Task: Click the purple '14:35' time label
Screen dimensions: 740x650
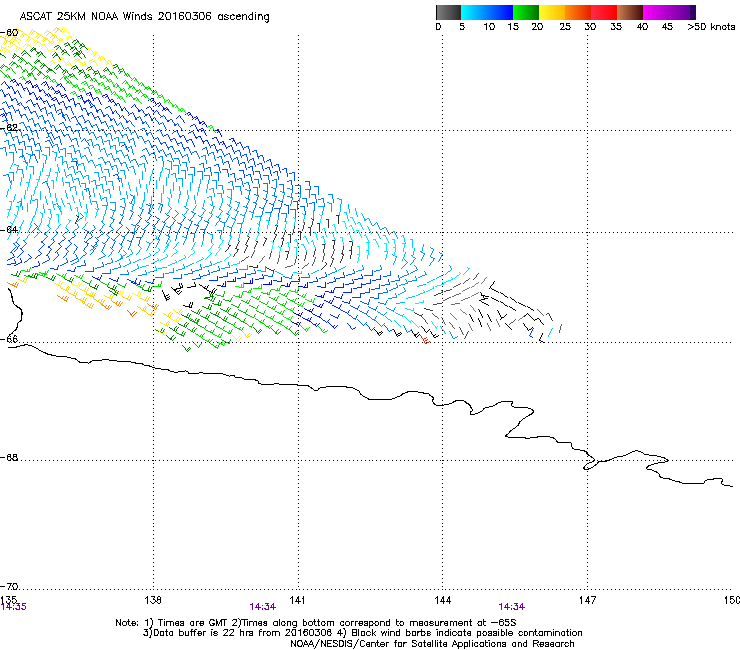Action: pyautogui.click(x=13, y=607)
